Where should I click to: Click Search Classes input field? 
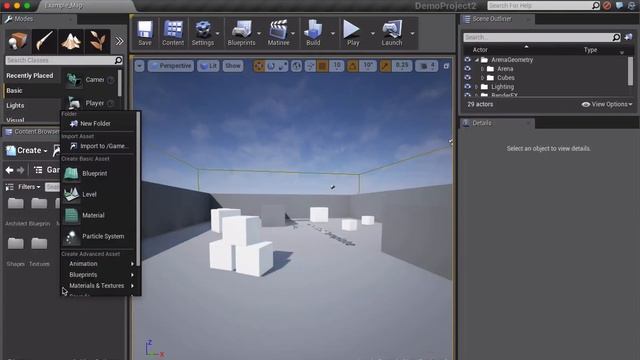click(x=64, y=60)
